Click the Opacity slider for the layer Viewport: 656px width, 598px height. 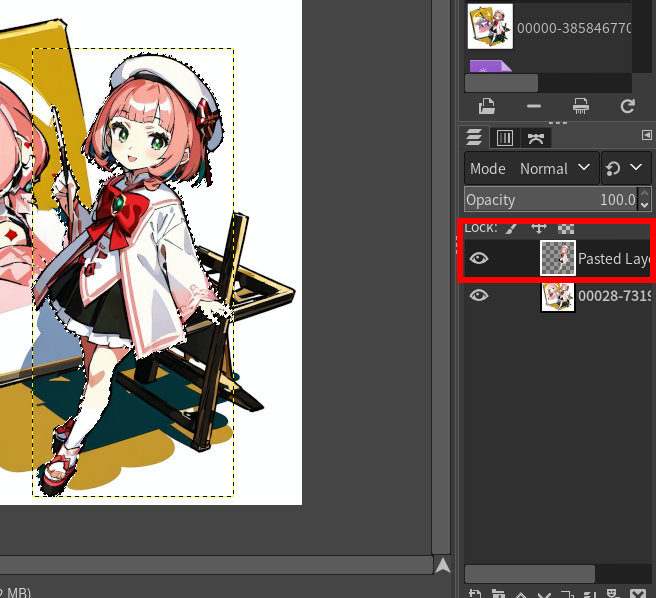coord(551,200)
